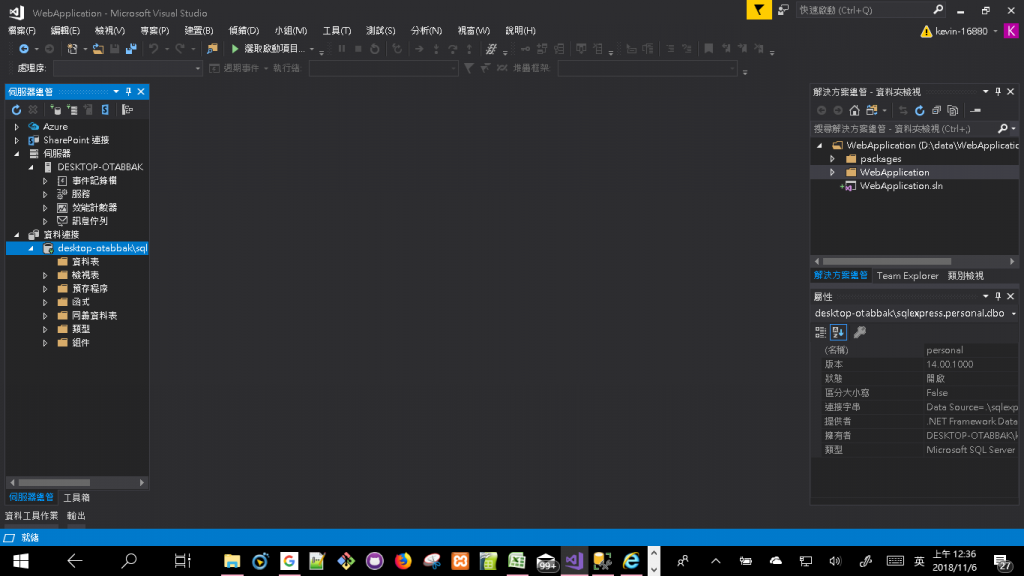Open the 測試(S) menu
The image size is (1024, 576).
[x=381, y=31]
